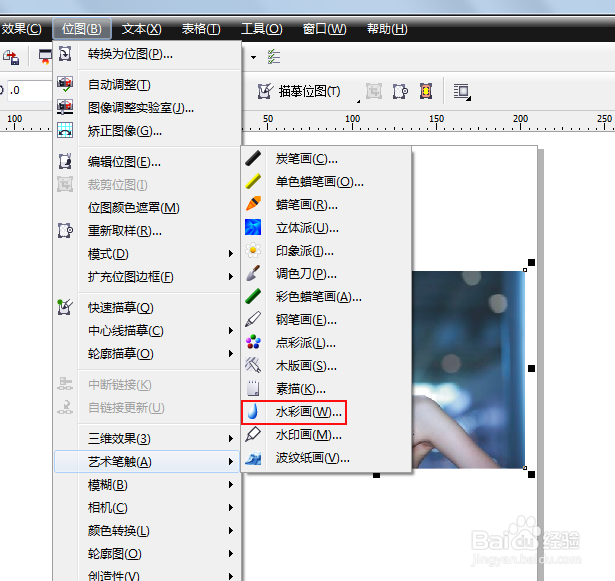Click the edit bitmap (编辑位图) icon

click(x=65, y=161)
